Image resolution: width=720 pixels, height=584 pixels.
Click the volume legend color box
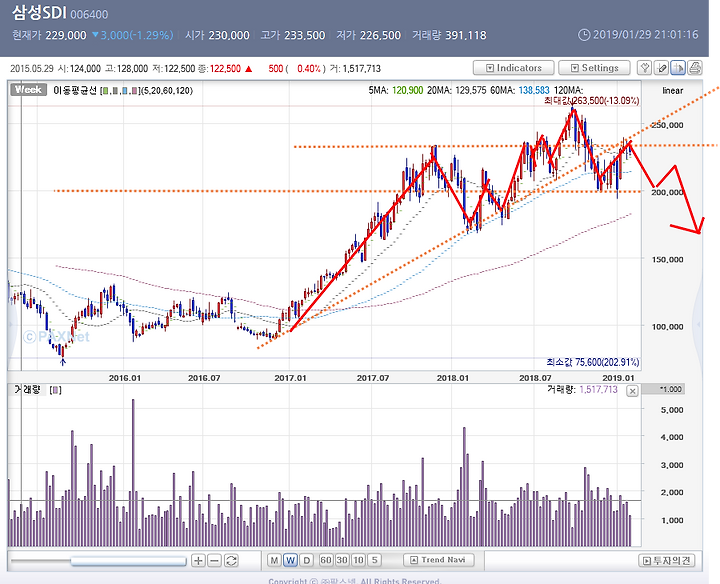(x=56, y=390)
